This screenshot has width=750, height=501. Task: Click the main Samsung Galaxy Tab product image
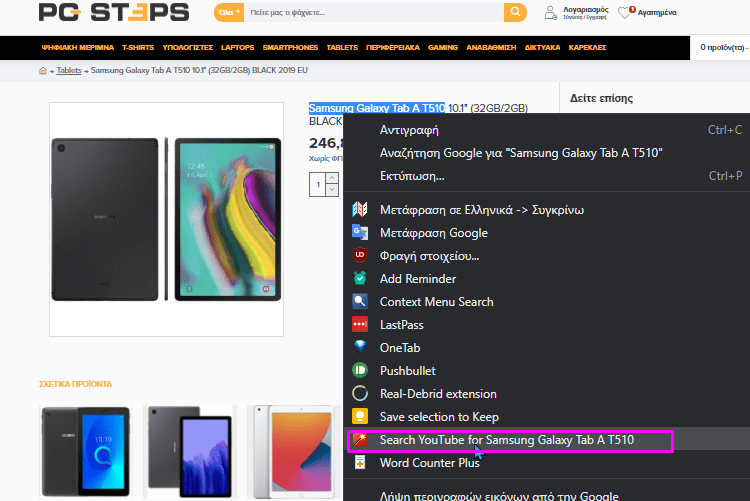pos(166,219)
